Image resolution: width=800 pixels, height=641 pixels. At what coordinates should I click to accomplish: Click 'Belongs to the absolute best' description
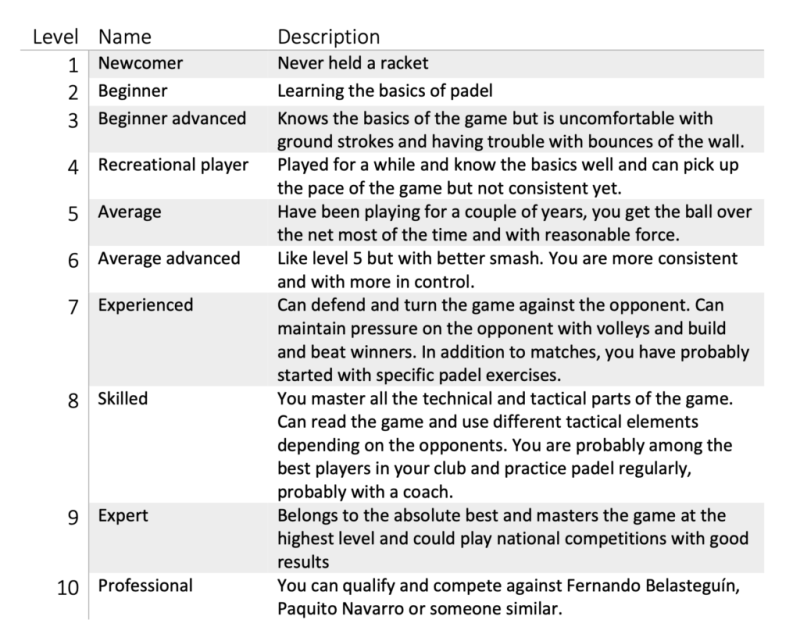pos(513,538)
